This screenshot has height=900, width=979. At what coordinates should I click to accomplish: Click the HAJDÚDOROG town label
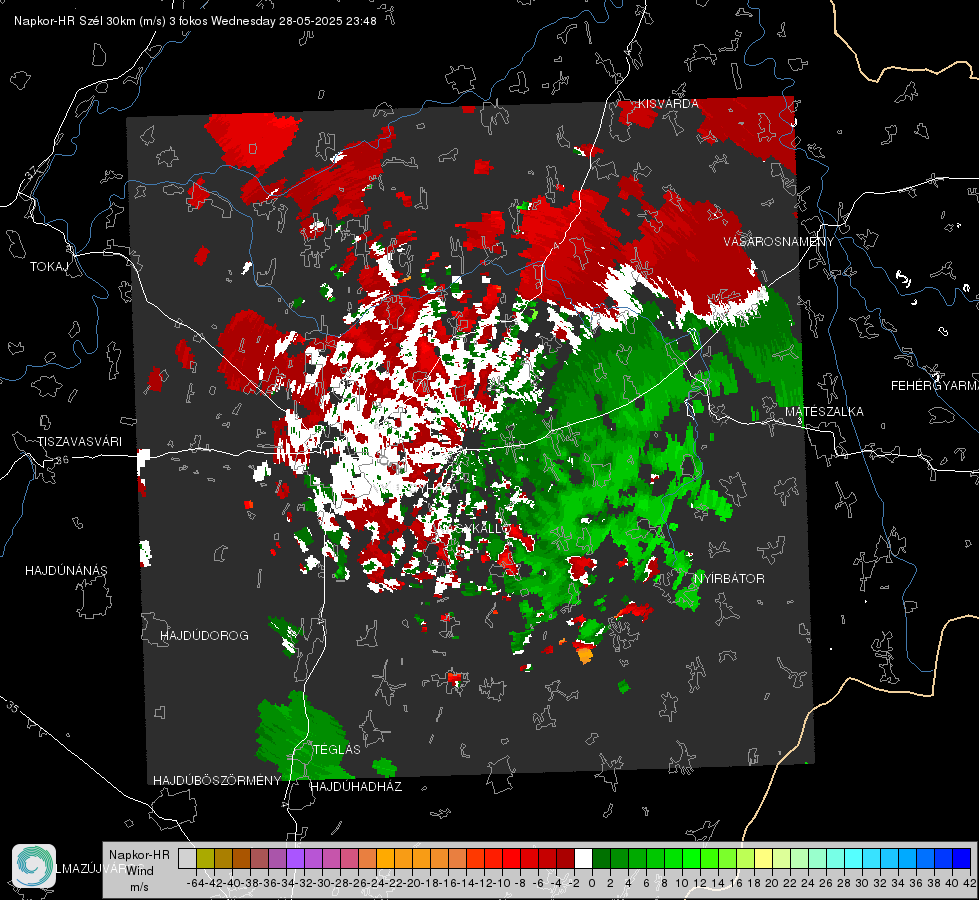coord(204,635)
